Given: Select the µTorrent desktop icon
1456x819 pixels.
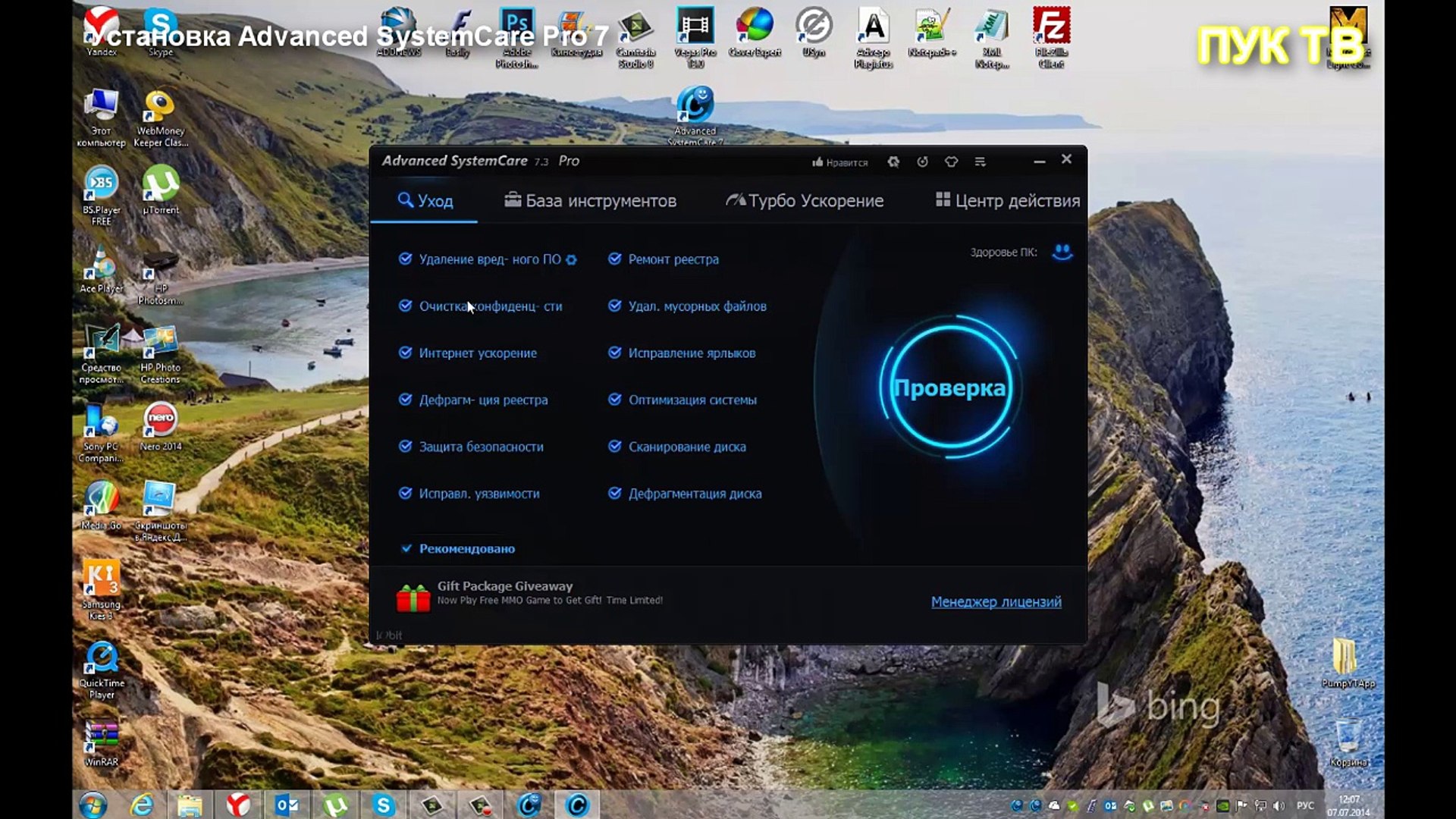Looking at the screenshot, I should click(x=161, y=190).
